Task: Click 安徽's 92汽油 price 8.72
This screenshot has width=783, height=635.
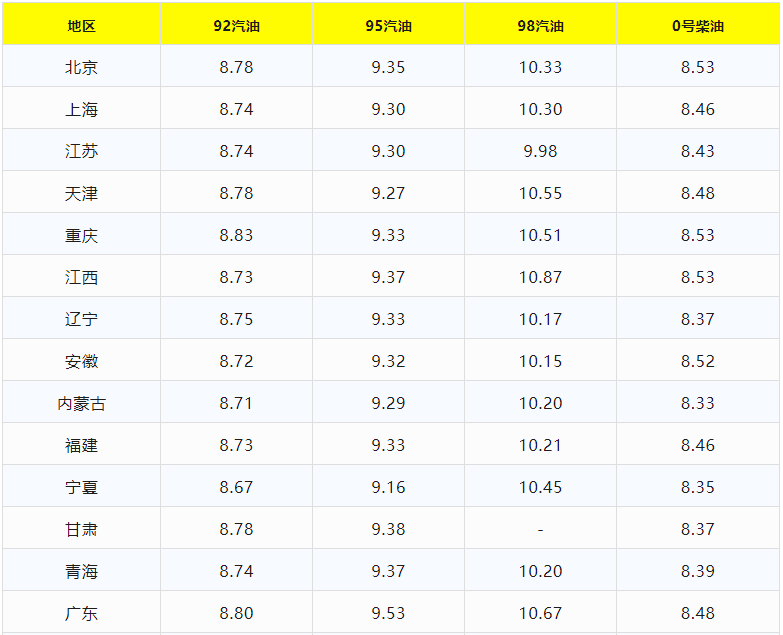Action: (x=237, y=361)
